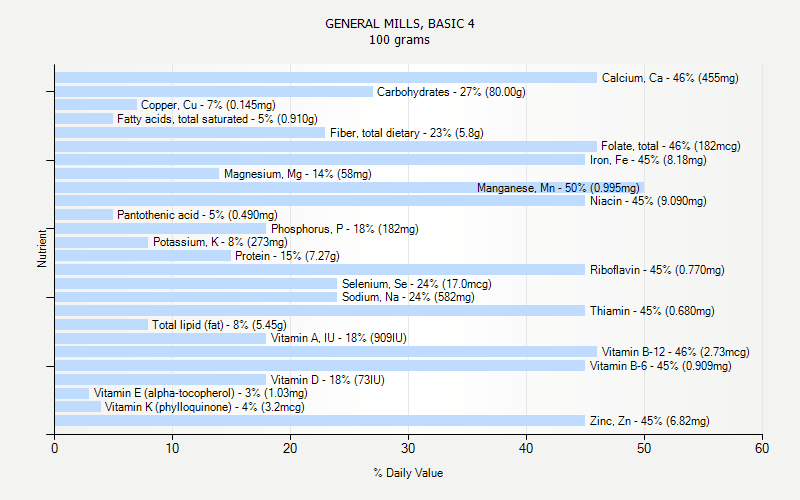Click the Thiamin bar in the chart

320,310
